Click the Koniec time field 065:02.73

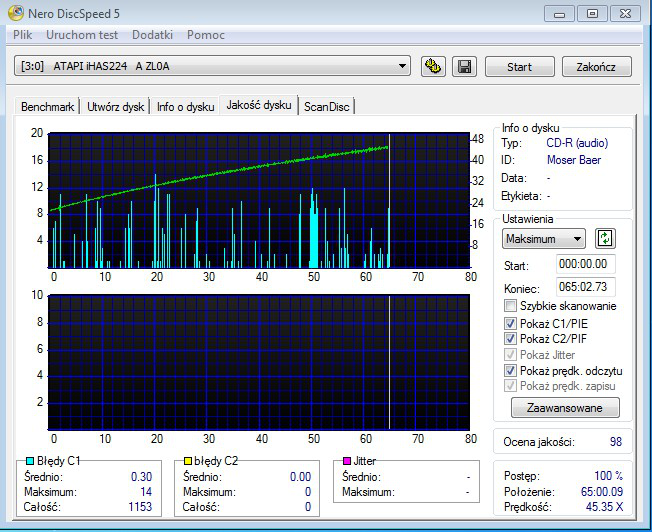click(x=585, y=287)
